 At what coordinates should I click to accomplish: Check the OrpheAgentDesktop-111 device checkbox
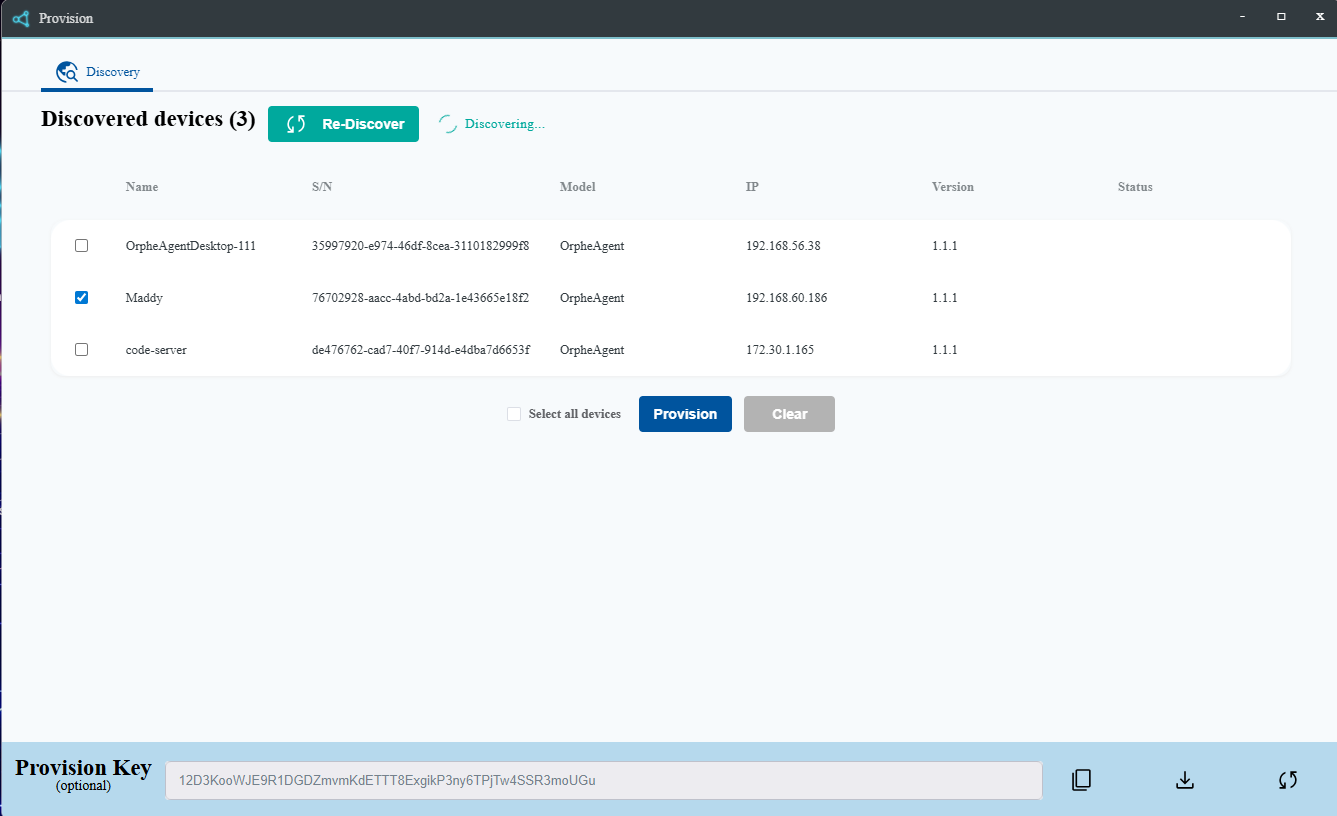82,246
